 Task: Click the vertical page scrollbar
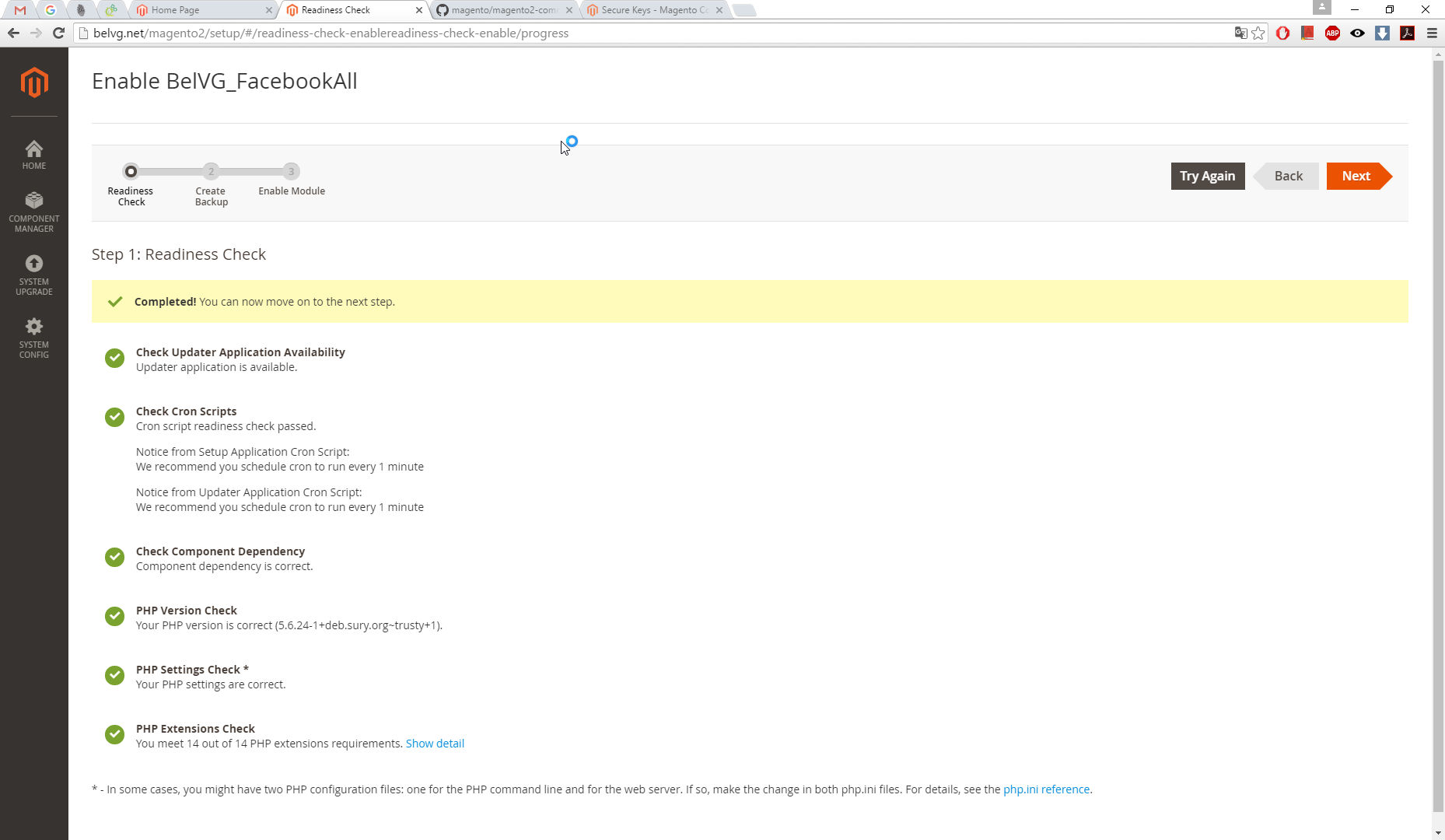[x=1438, y=436]
